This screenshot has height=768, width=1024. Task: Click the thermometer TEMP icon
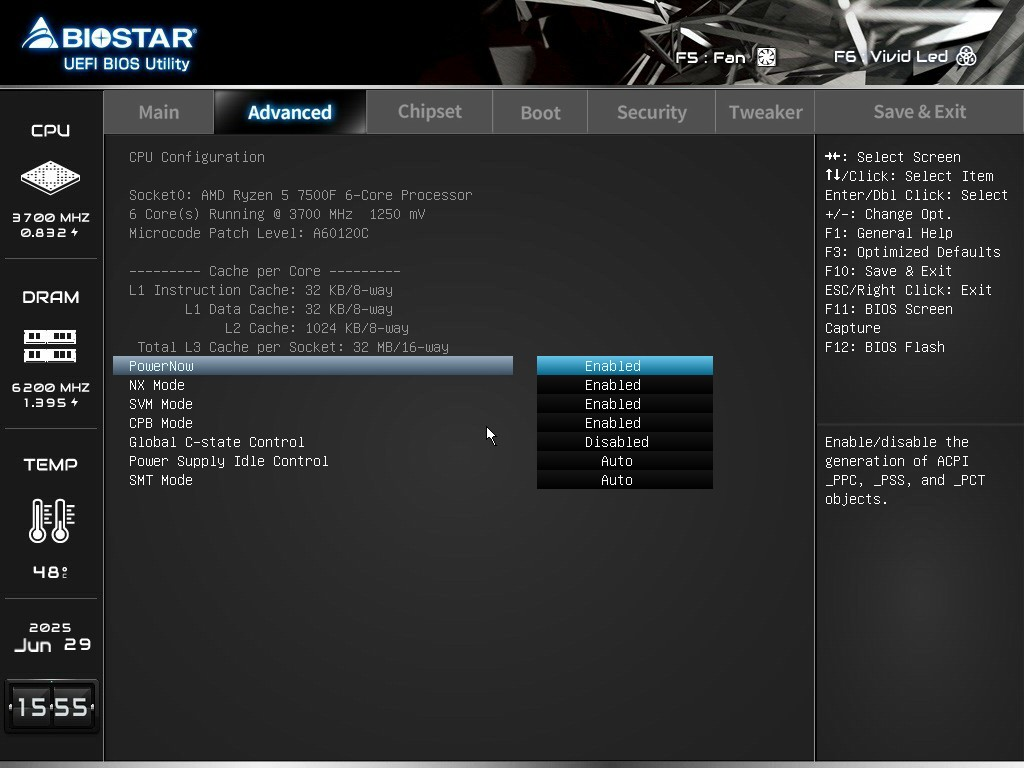click(51, 520)
